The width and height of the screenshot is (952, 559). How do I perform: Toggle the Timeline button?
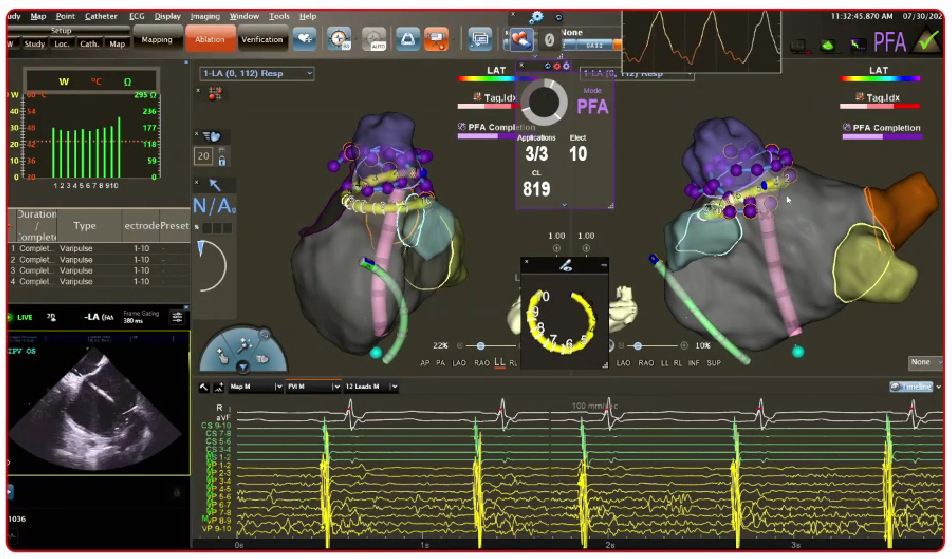click(x=911, y=386)
